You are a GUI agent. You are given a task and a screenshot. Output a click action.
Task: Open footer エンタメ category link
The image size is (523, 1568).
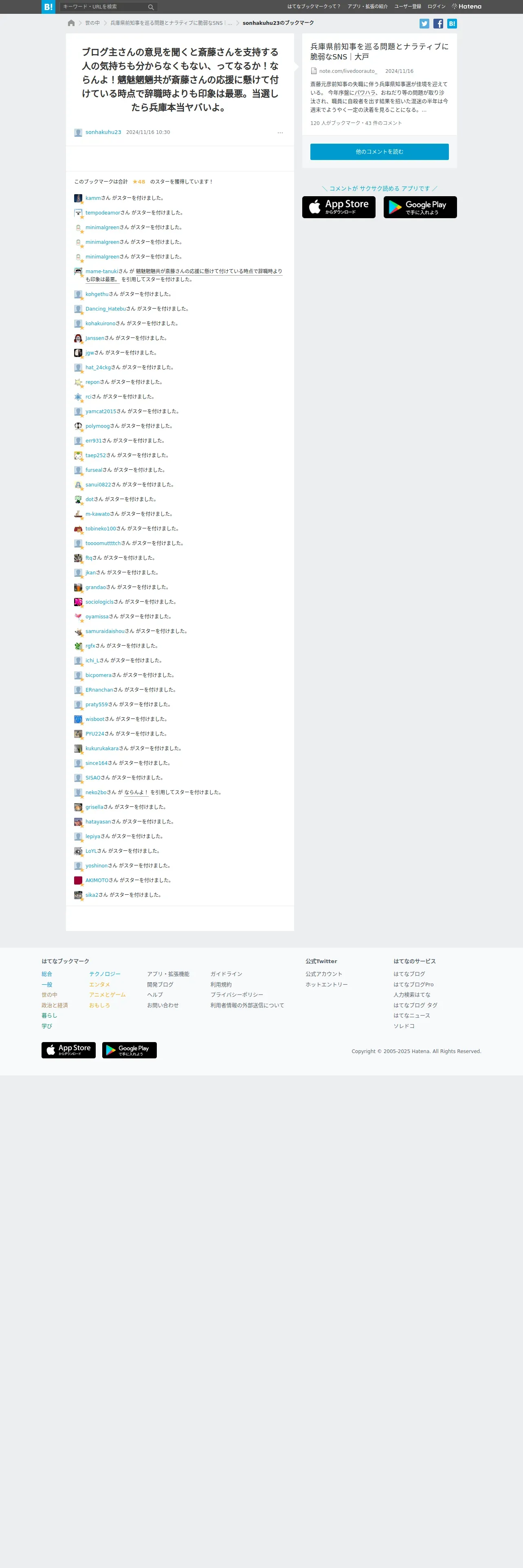click(x=99, y=984)
